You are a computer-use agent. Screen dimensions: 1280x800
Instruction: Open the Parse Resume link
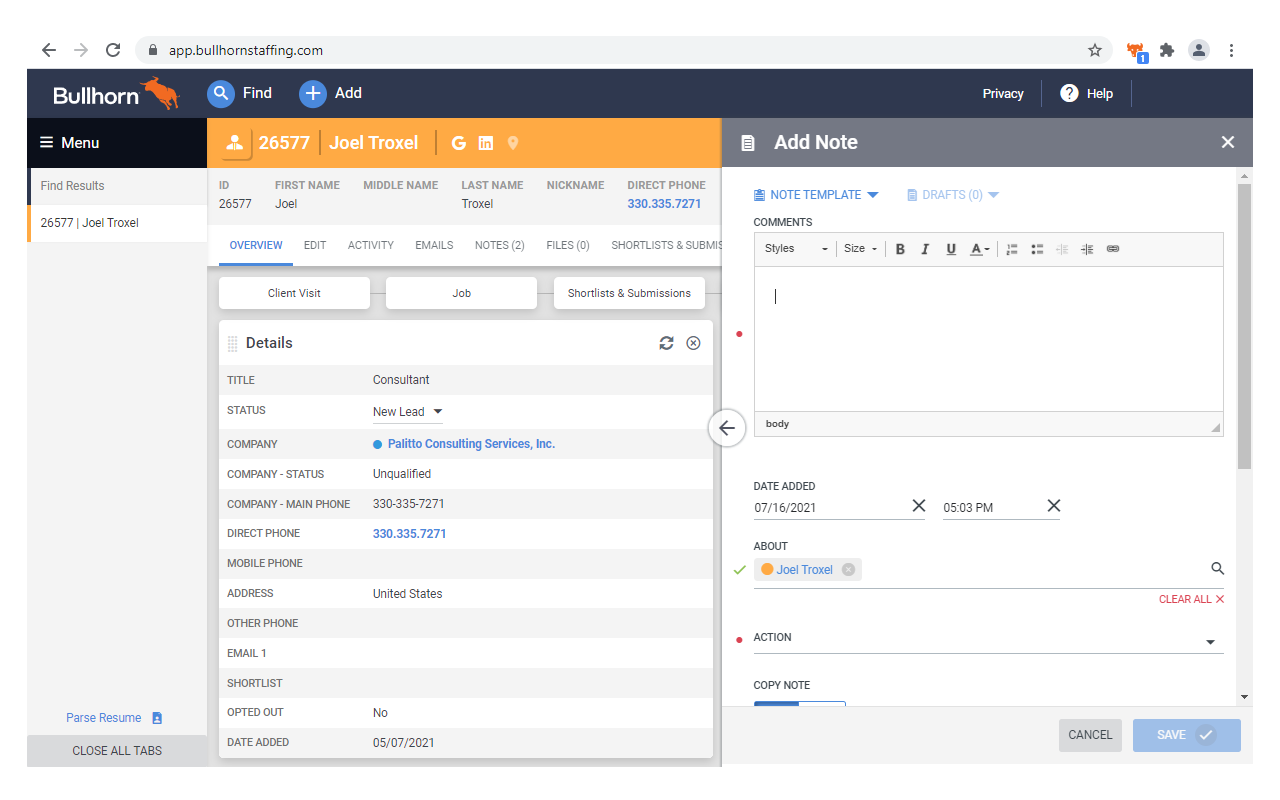pos(114,718)
